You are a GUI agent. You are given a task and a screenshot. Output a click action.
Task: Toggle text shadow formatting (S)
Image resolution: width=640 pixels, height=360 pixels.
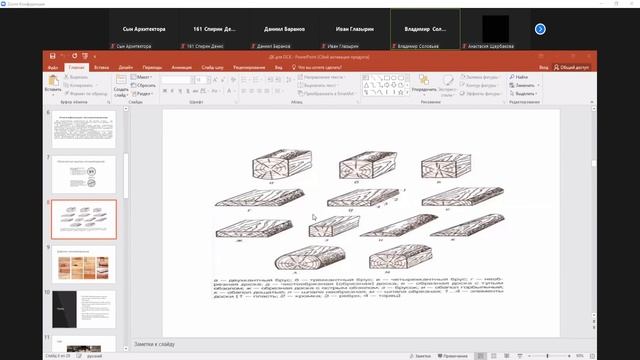(x=188, y=91)
